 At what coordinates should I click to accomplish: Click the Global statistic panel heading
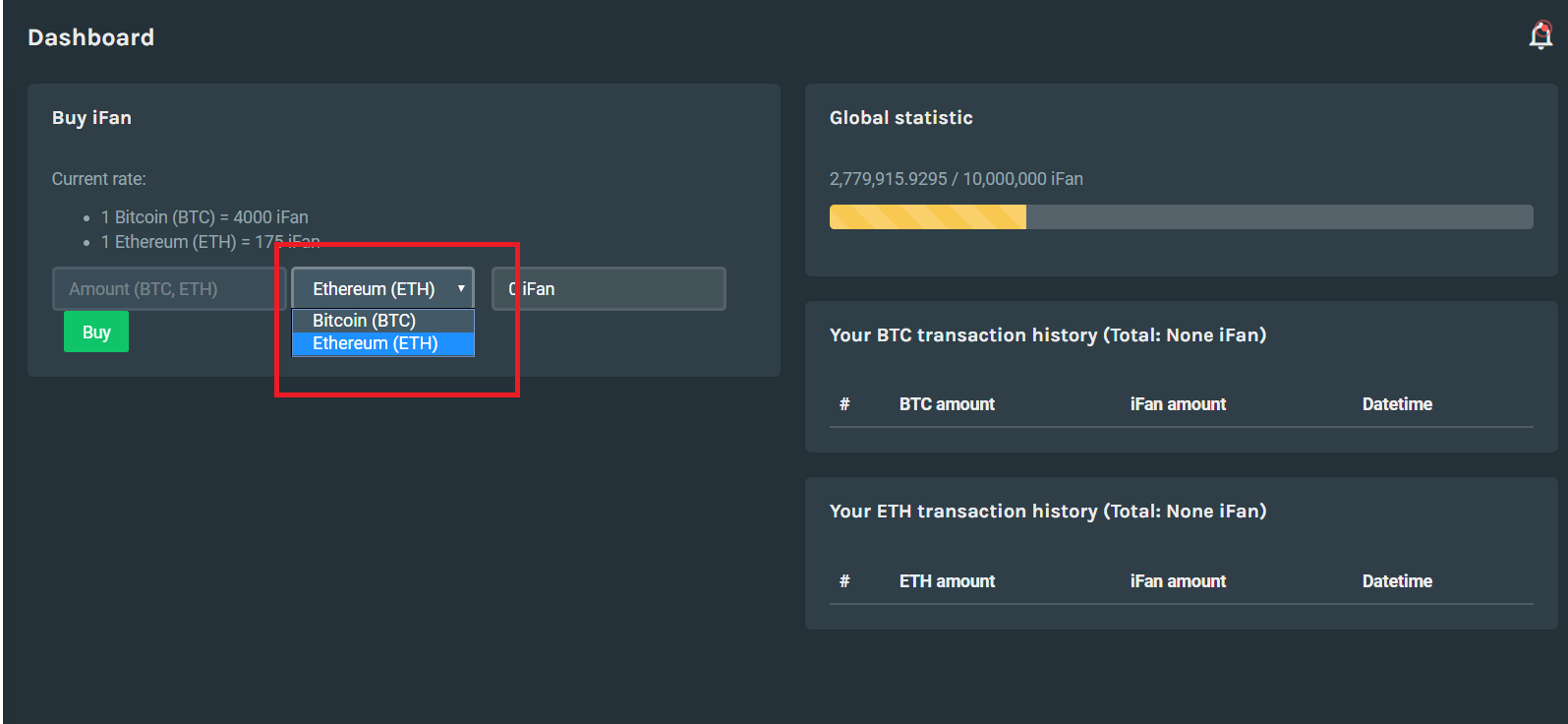coord(900,118)
